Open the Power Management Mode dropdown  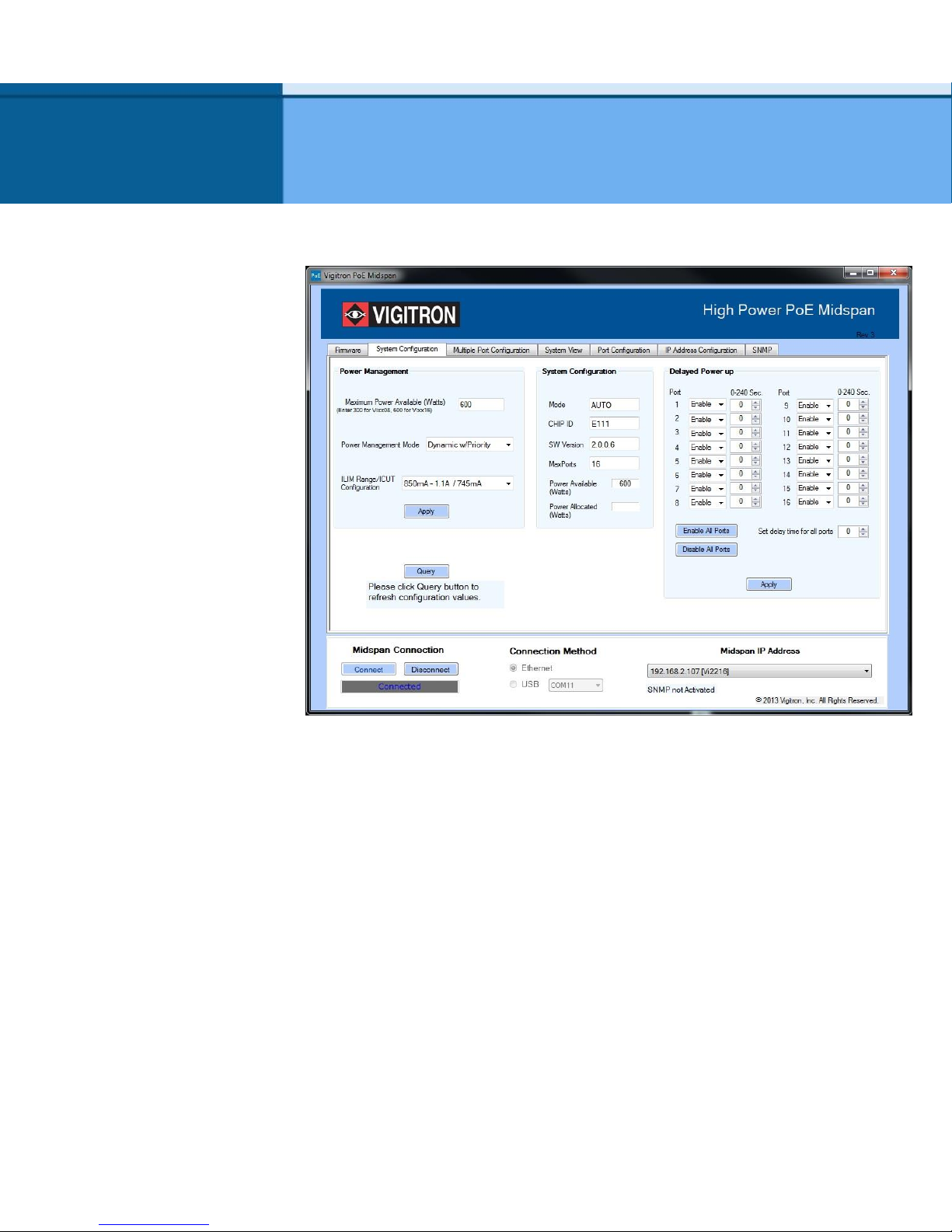click(469, 445)
